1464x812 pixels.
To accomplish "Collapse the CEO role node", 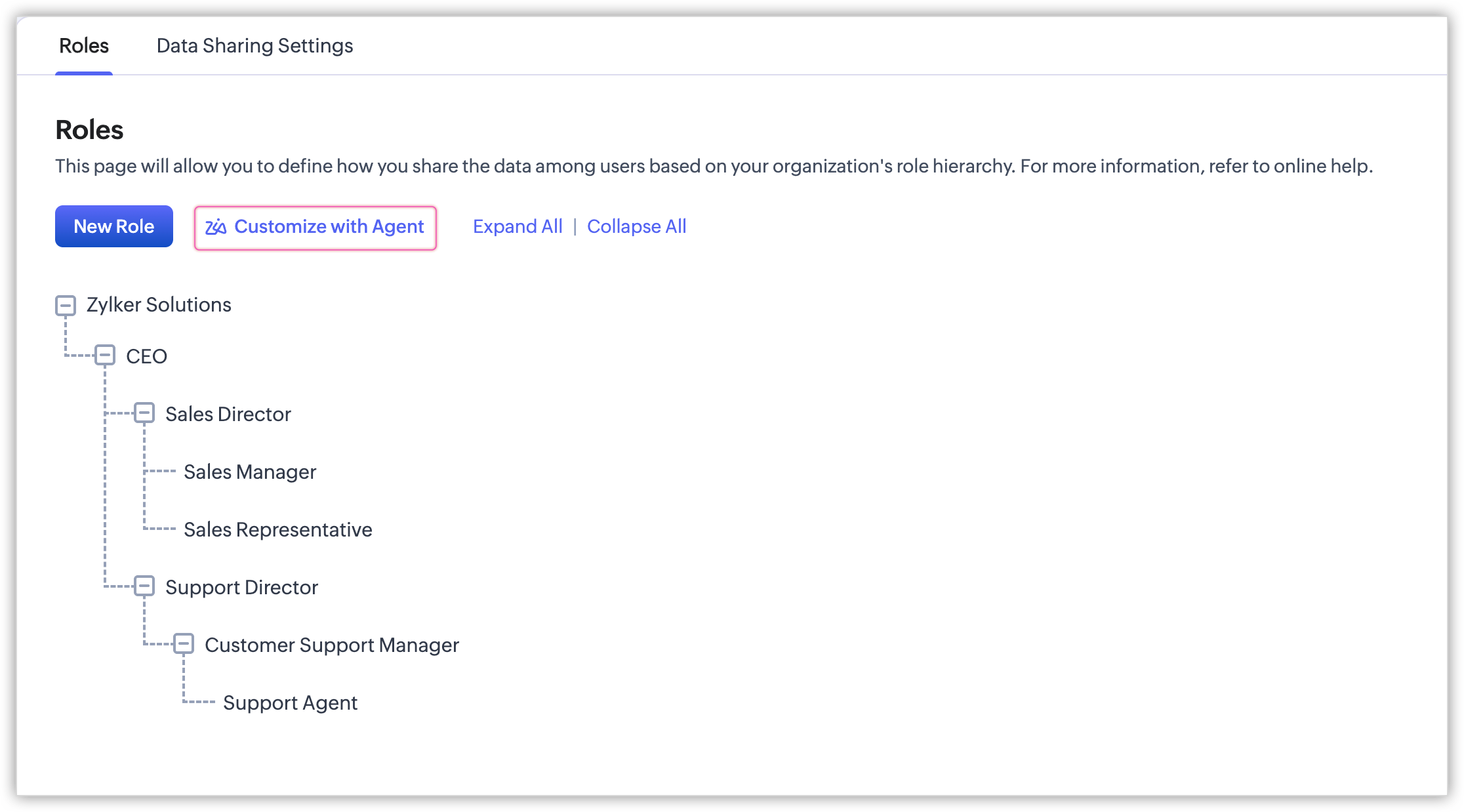I will click(x=105, y=355).
